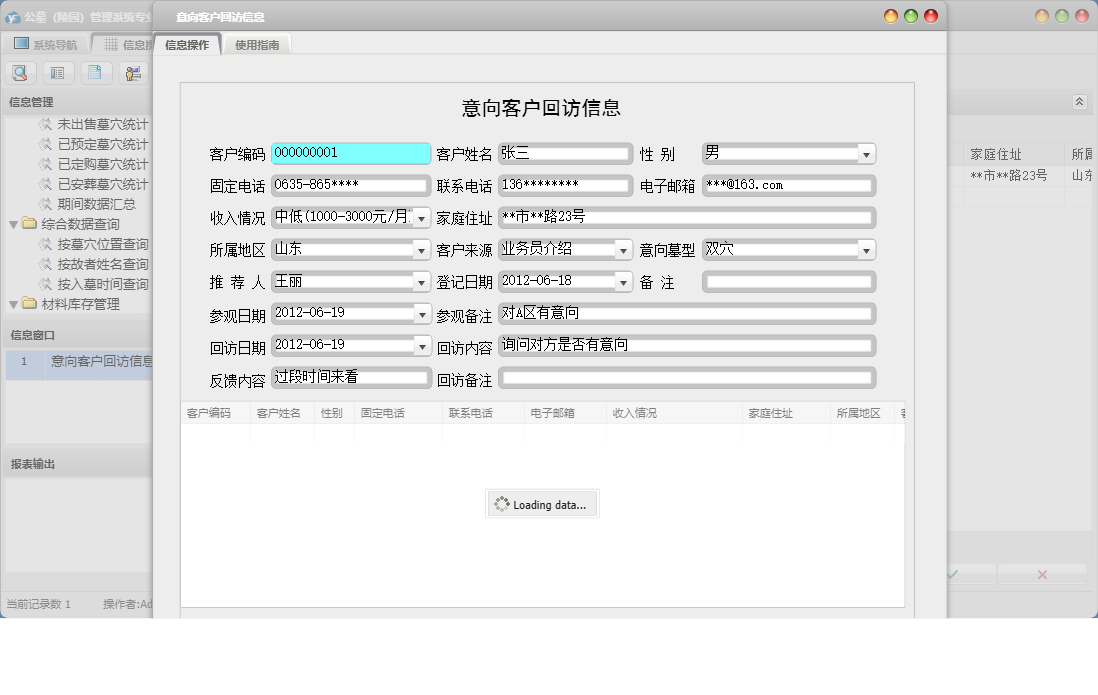
Task: Open the 意向墓型 dropdown showing 双穴
Action: pos(866,249)
